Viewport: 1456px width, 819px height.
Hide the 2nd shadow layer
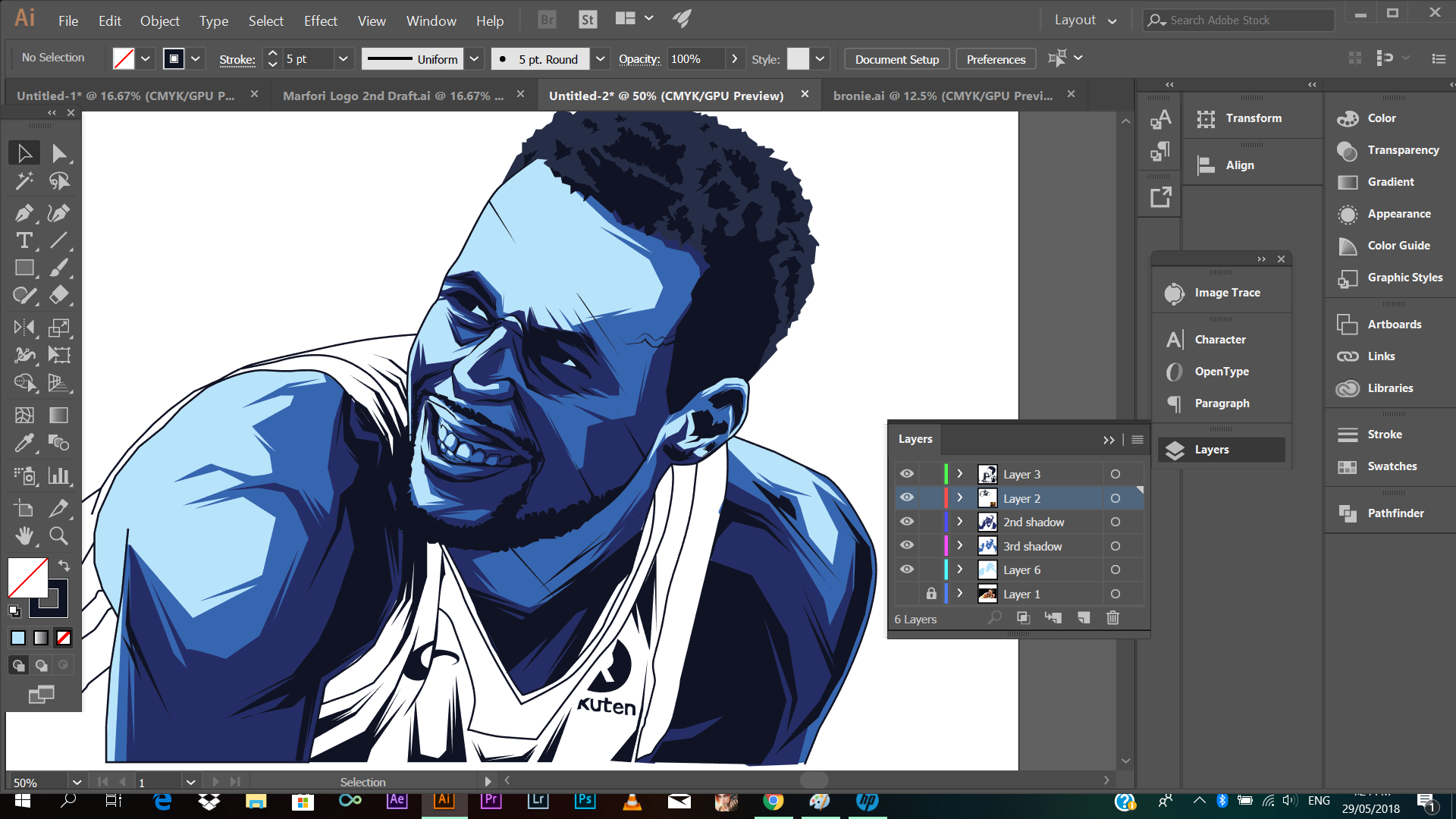(x=907, y=522)
